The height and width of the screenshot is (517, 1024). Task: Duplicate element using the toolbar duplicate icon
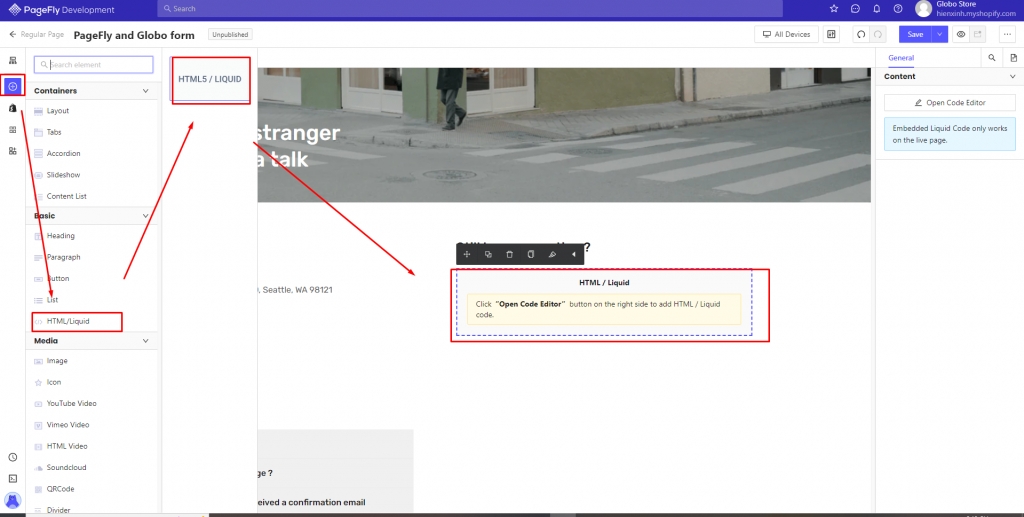coord(488,254)
